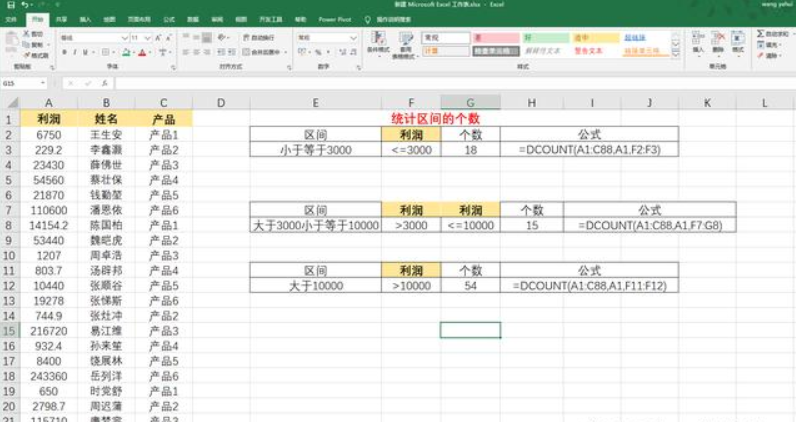This screenshot has width=796, height=422.
Task: Select column header G
Action: [471, 103]
